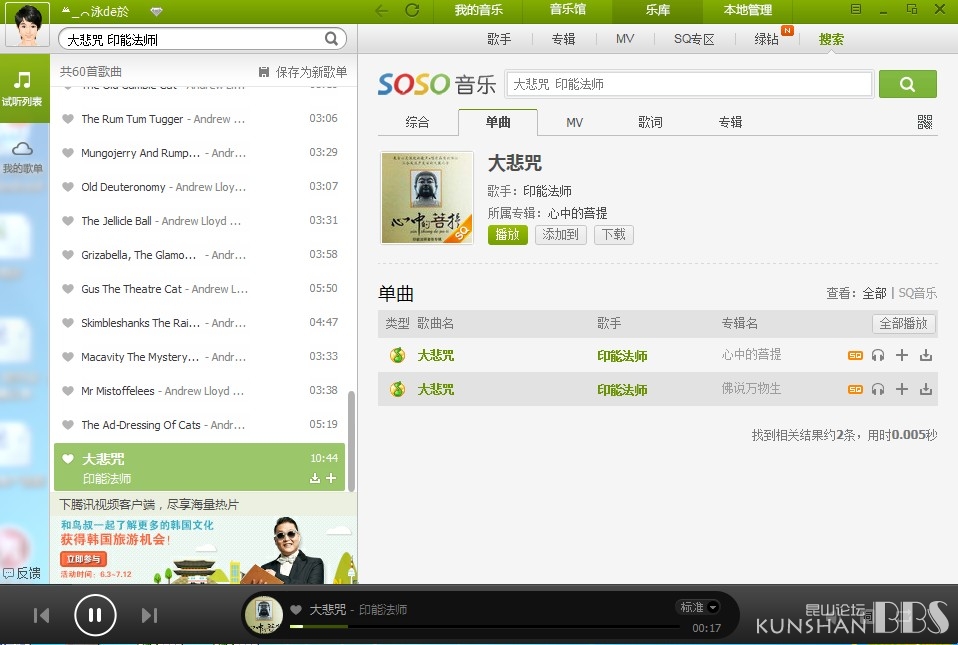Click the 添加到 button
Image resolution: width=958 pixels, height=645 pixels.
(561, 235)
